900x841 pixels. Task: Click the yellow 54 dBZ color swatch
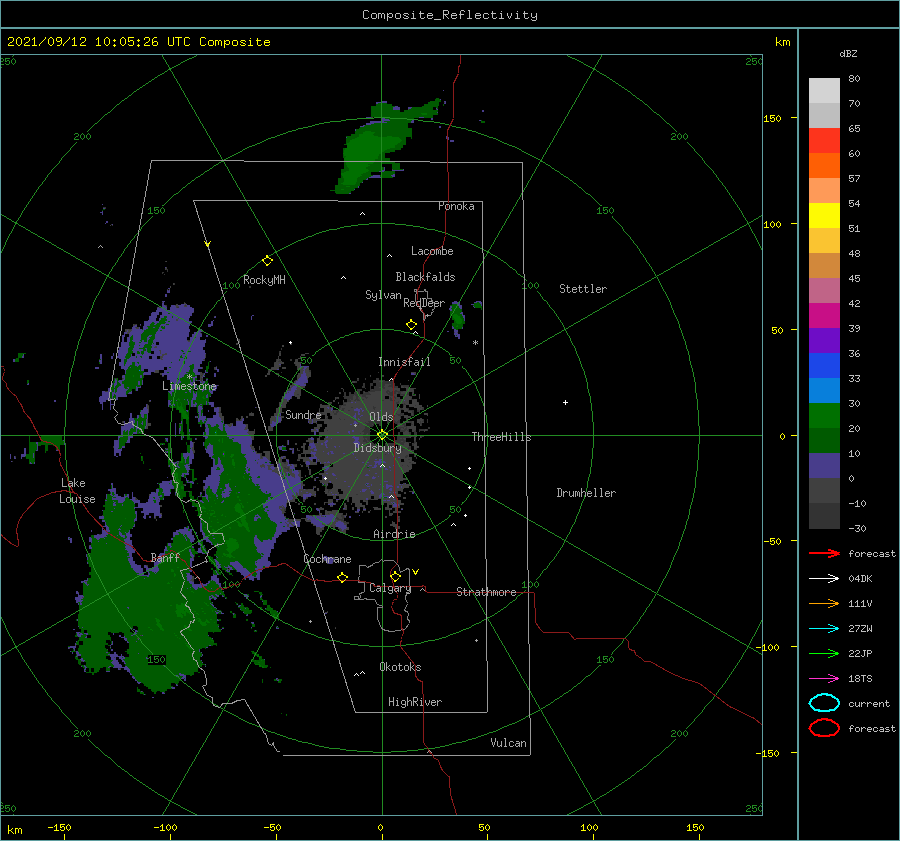tap(824, 215)
